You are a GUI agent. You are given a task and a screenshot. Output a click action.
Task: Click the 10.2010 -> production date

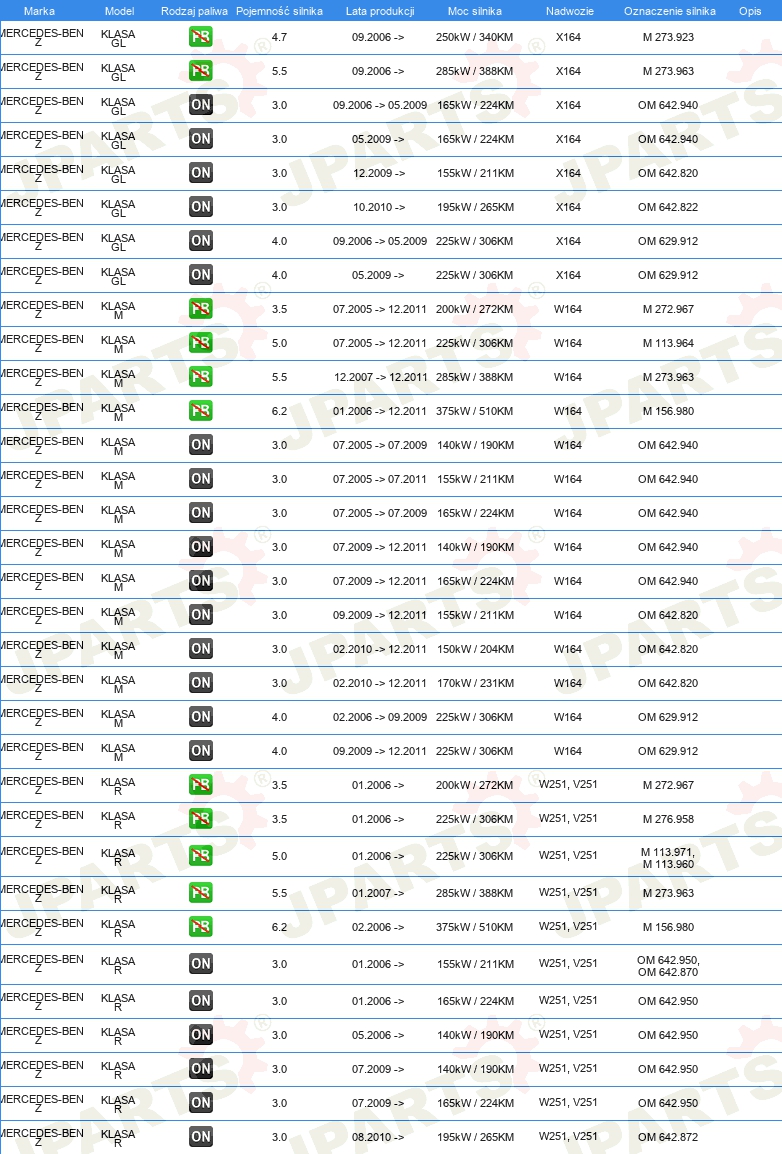[x=379, y=207]
